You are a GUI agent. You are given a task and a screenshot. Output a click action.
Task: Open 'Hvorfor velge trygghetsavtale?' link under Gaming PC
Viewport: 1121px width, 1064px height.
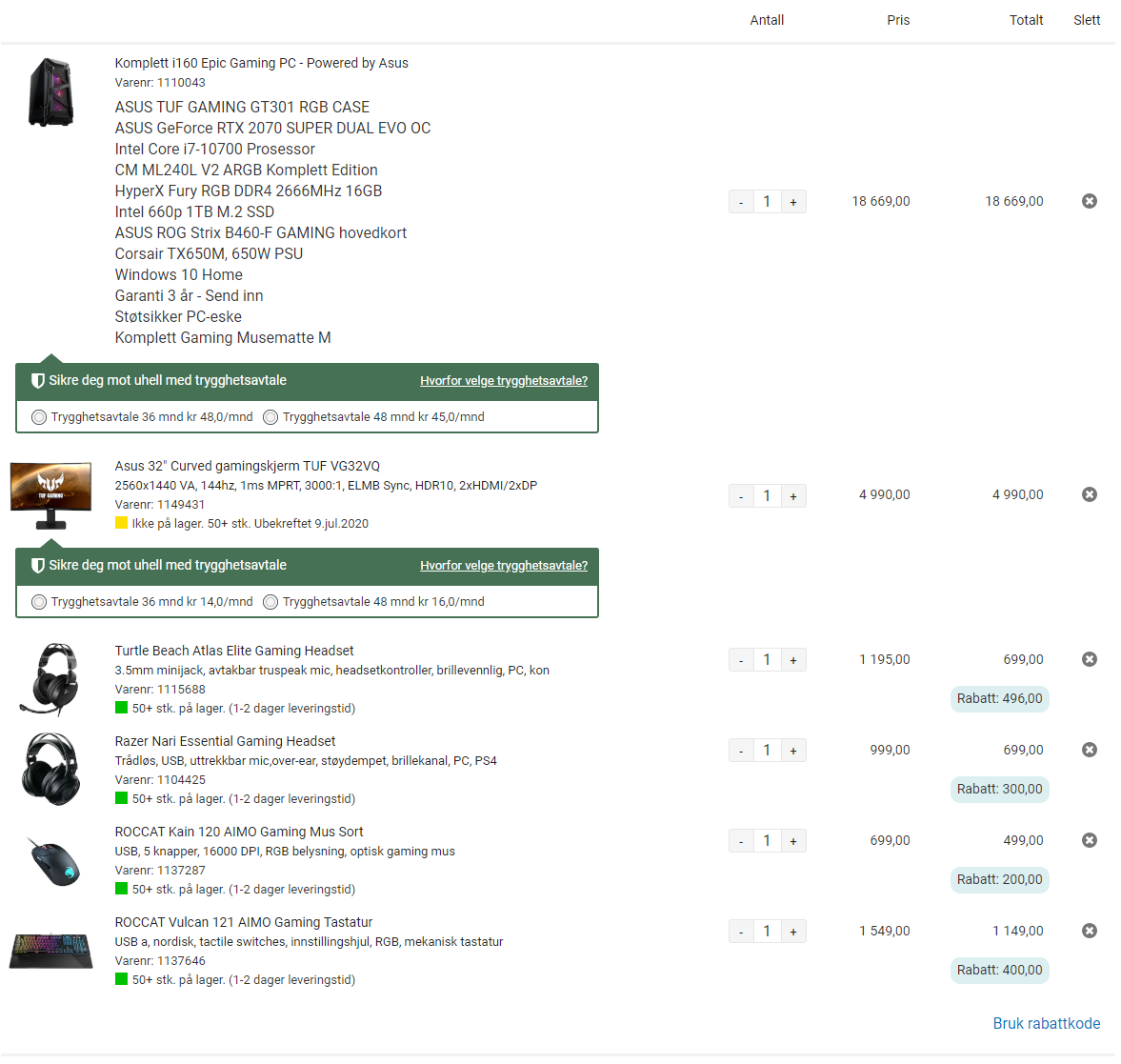pyautogui.click(x=504, y=380)
